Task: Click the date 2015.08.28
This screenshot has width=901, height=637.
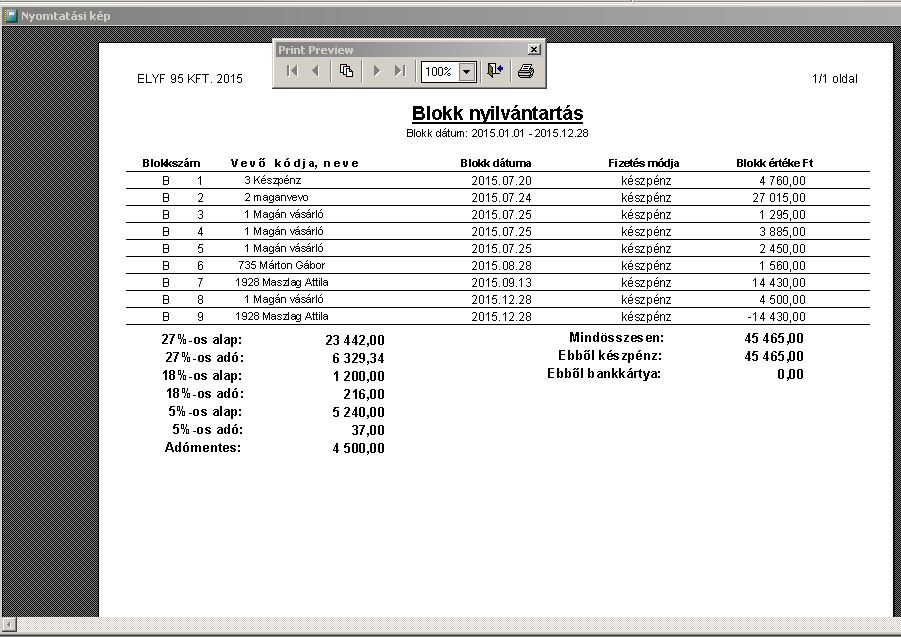Action: [x=502, y=266]
